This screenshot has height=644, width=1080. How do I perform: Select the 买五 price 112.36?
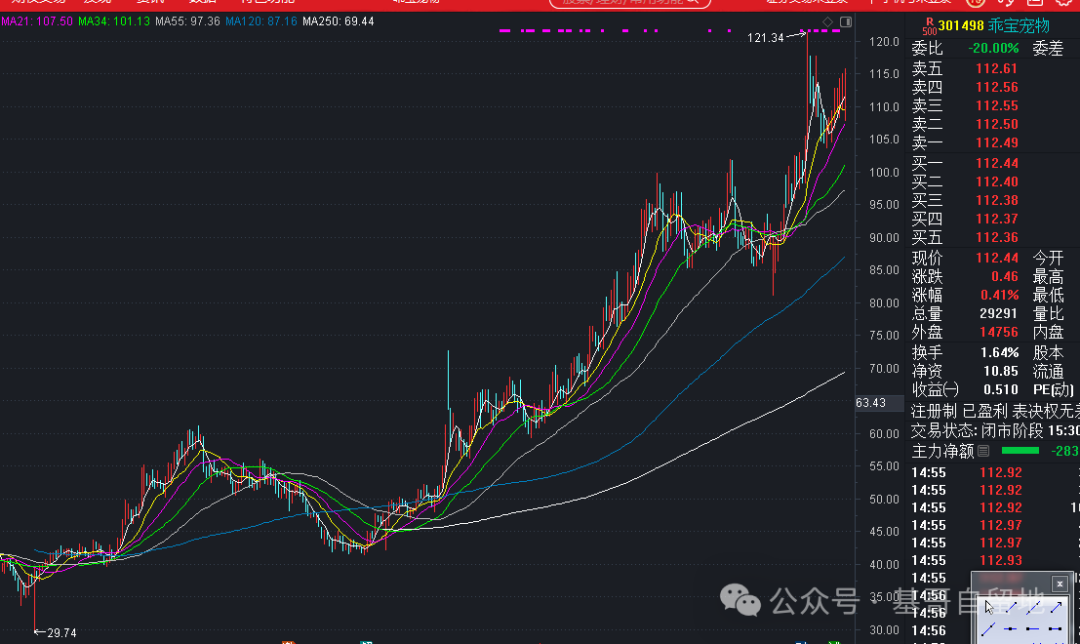(997, 238)
